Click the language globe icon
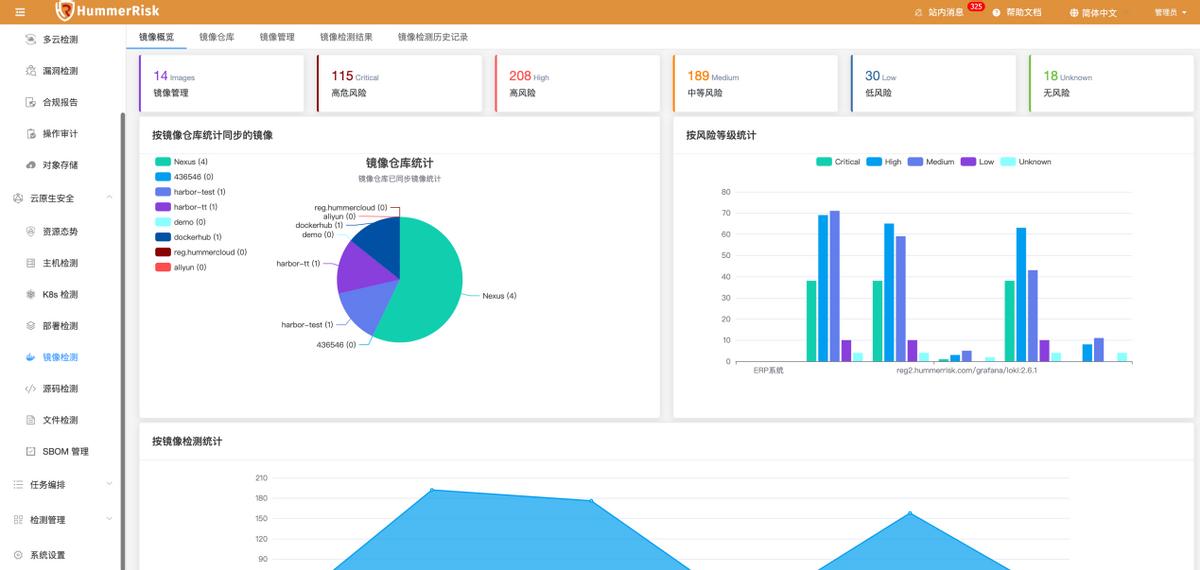Viewport: 1200px width, 570px height. coord(1075,13)
